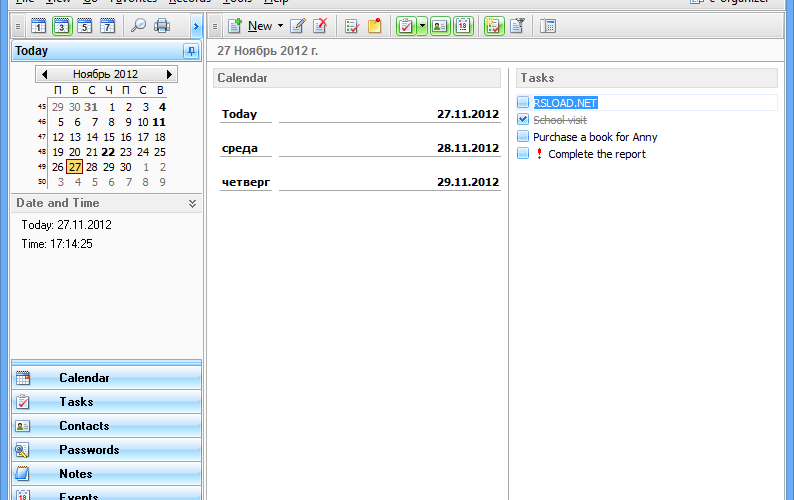Screen dimensions: 794x500
Task: Open the magnifier search tool
Action: (x=138, y=26)
